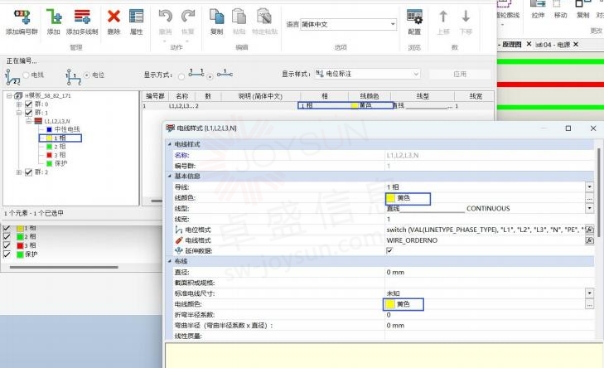
Task: Click the 撤消 undo arrow icon
Action: tap(166, 16)
